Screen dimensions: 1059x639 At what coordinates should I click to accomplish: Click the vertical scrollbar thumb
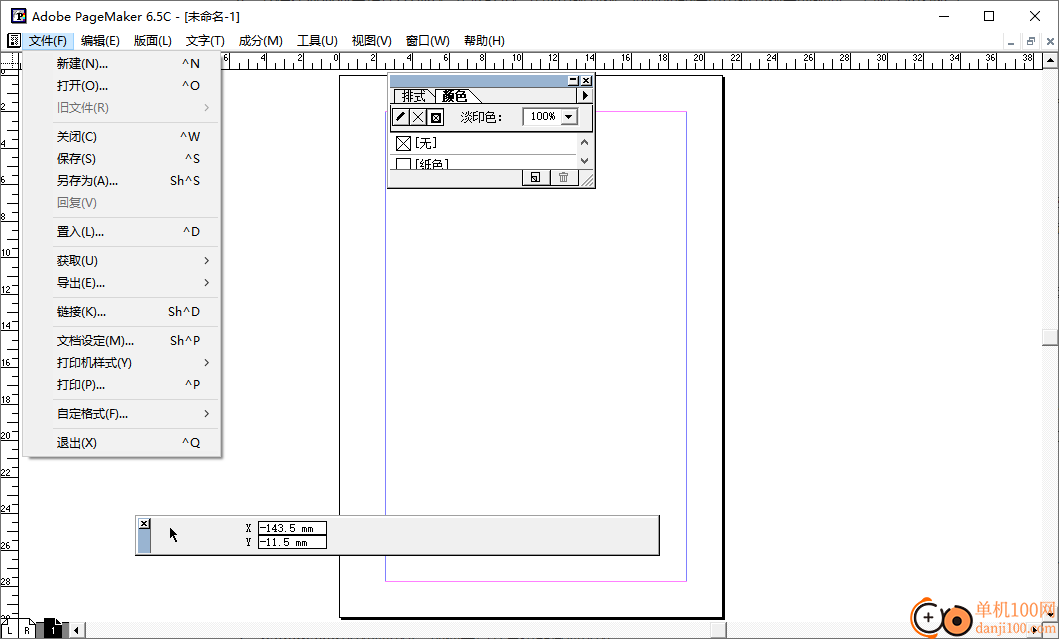click(1050, 337)
